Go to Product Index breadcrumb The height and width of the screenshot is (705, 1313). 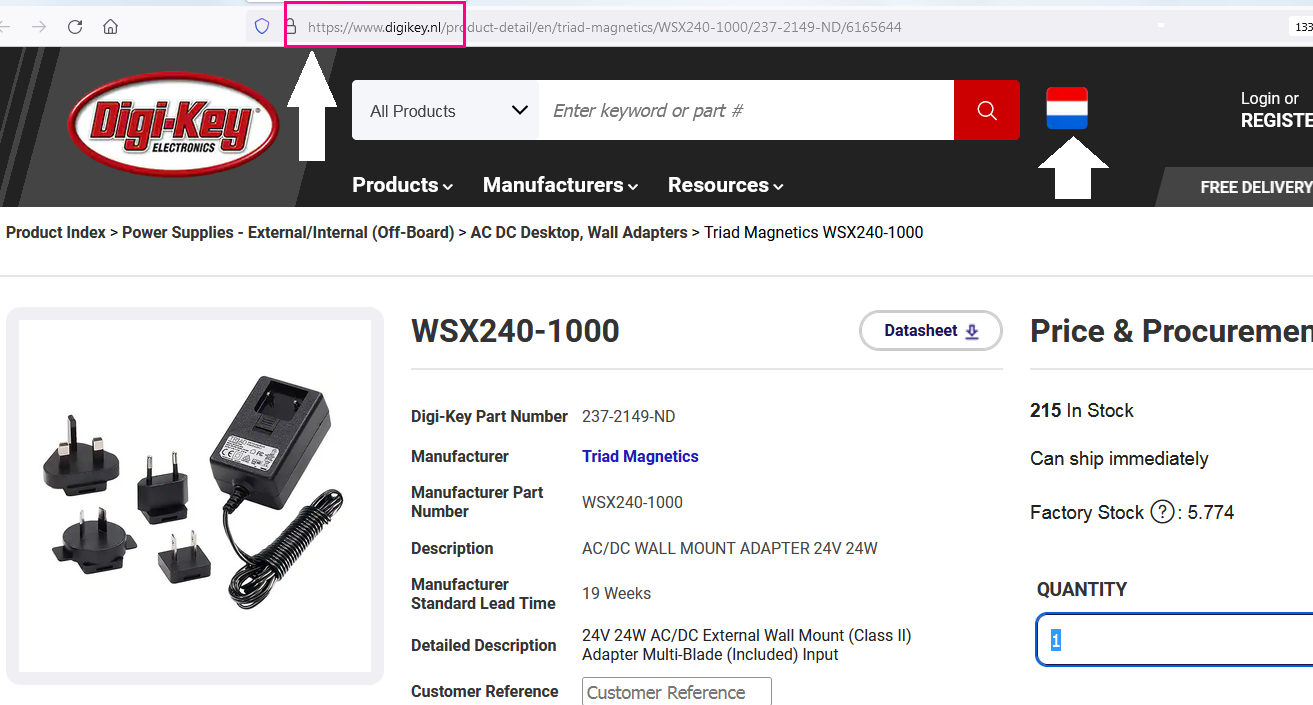click(56, 232)
